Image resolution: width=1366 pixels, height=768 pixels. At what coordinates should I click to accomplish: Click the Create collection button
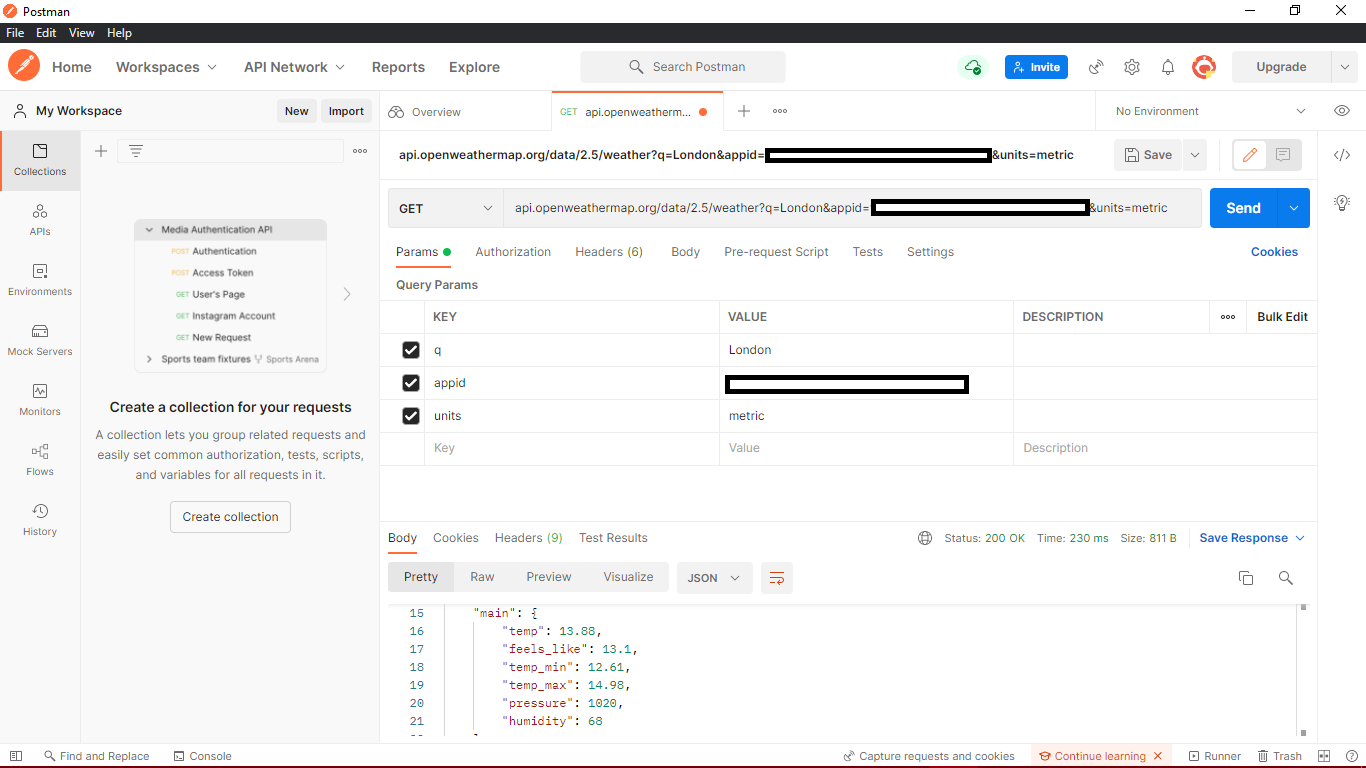coord(230,517)
